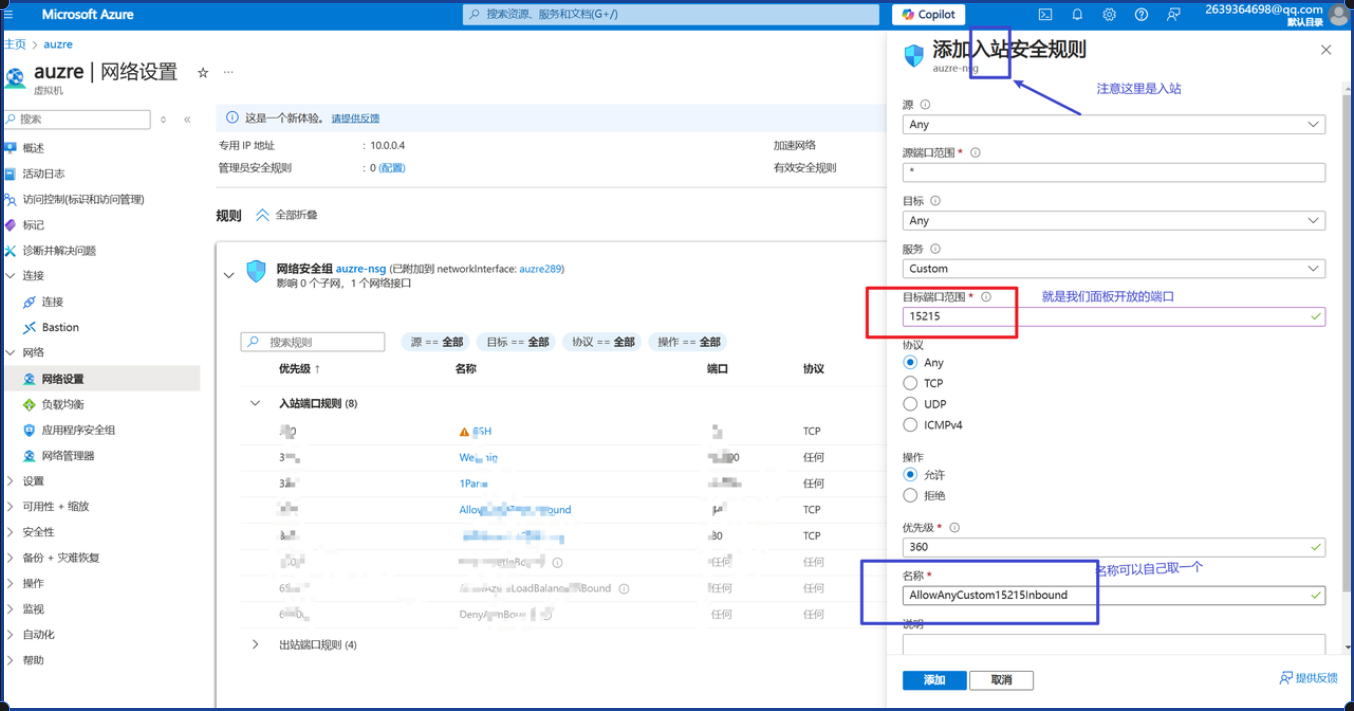Click the 操作 == 全部 filter pill
This screenshot has width=1354, height=711.
[690, 342]
